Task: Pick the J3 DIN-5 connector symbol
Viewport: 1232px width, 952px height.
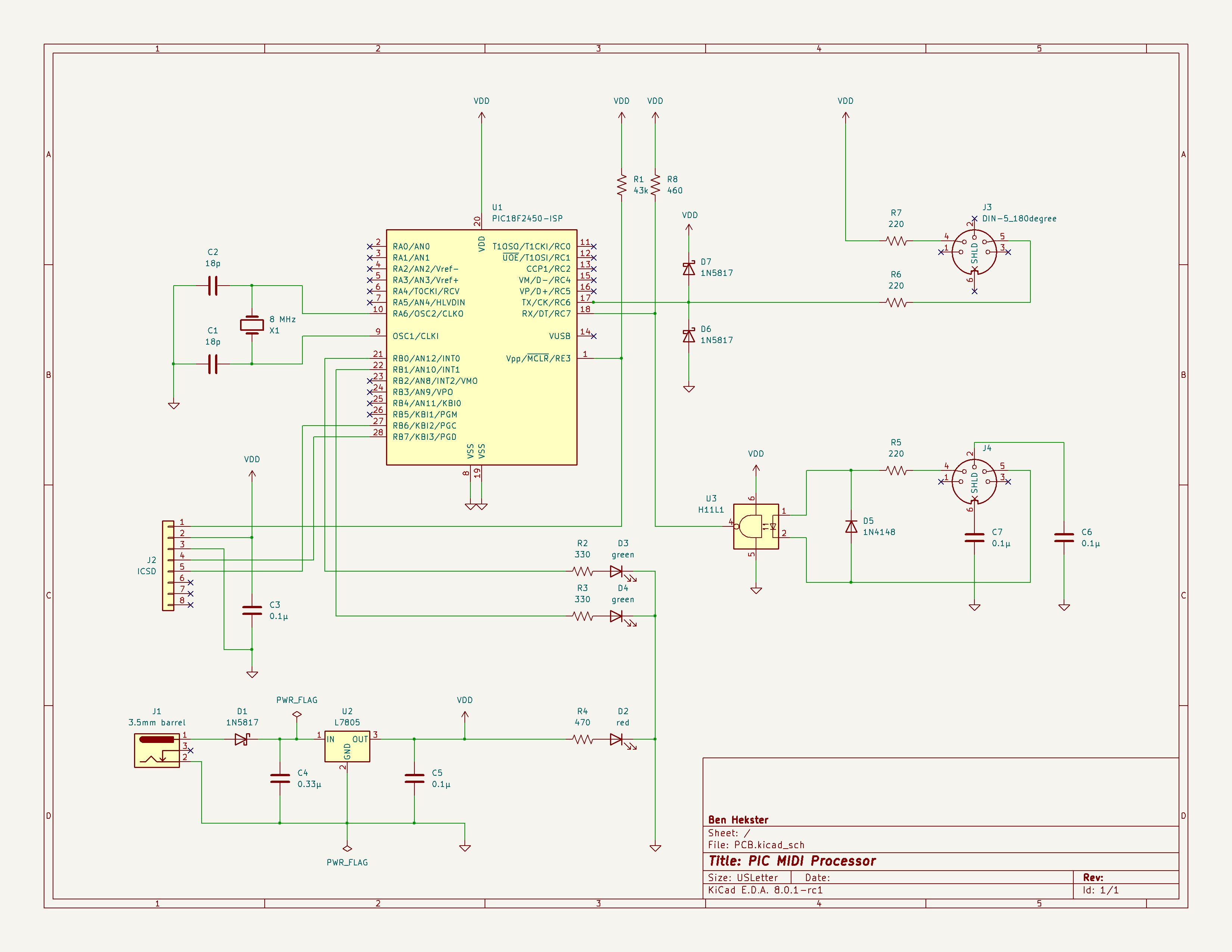Action: point(974,252)
